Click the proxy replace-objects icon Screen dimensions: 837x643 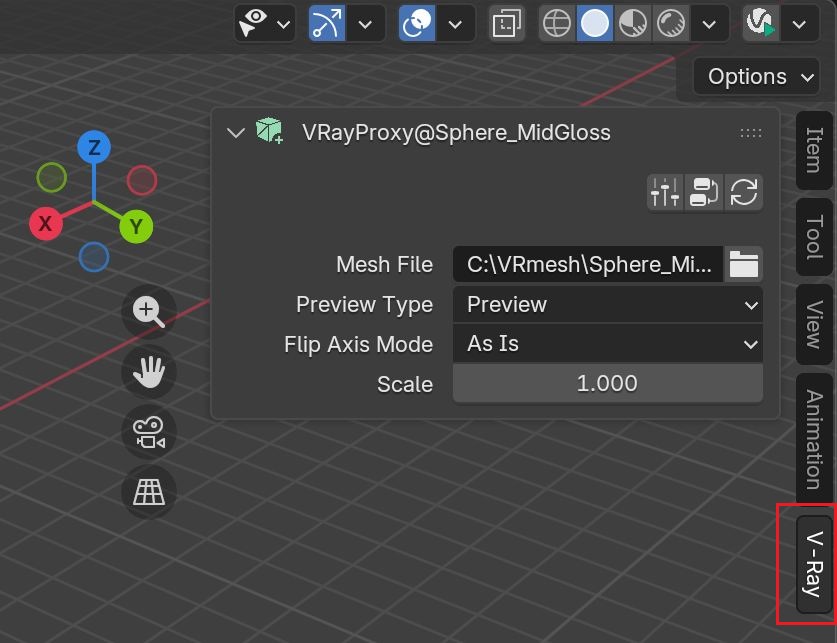[704, 192]
